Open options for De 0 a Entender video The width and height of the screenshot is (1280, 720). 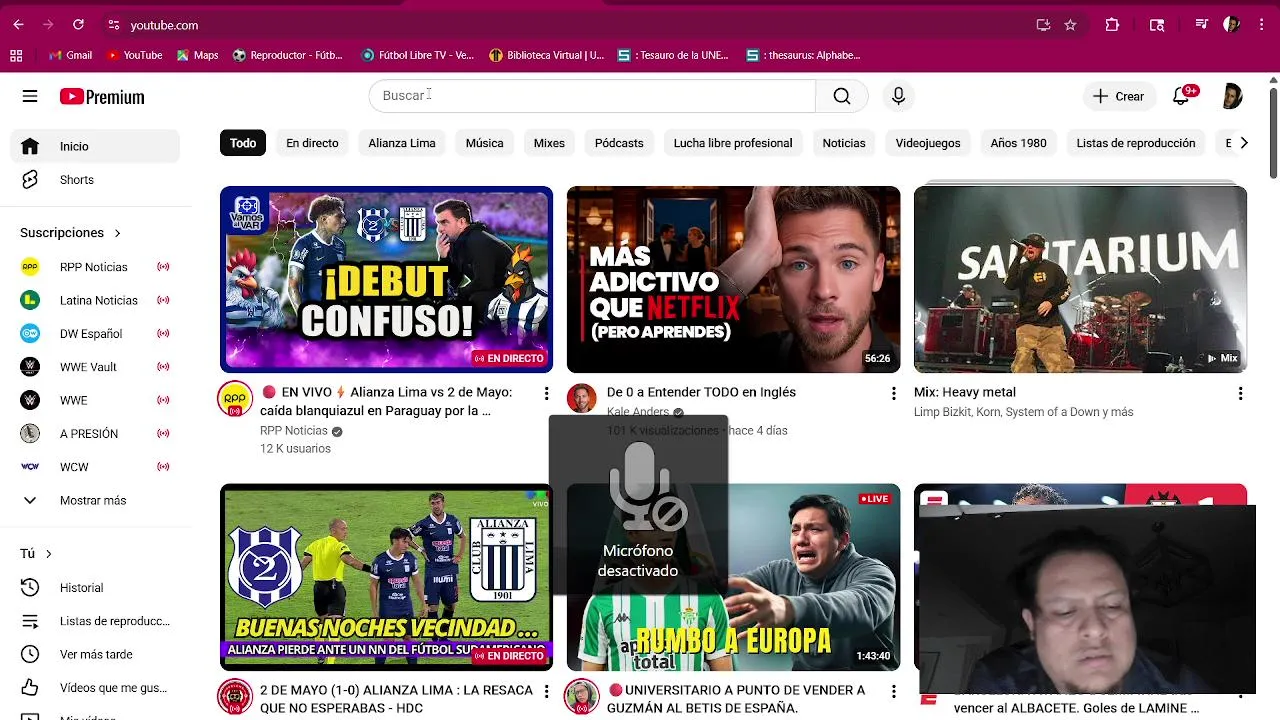click(x=893, y=394)
